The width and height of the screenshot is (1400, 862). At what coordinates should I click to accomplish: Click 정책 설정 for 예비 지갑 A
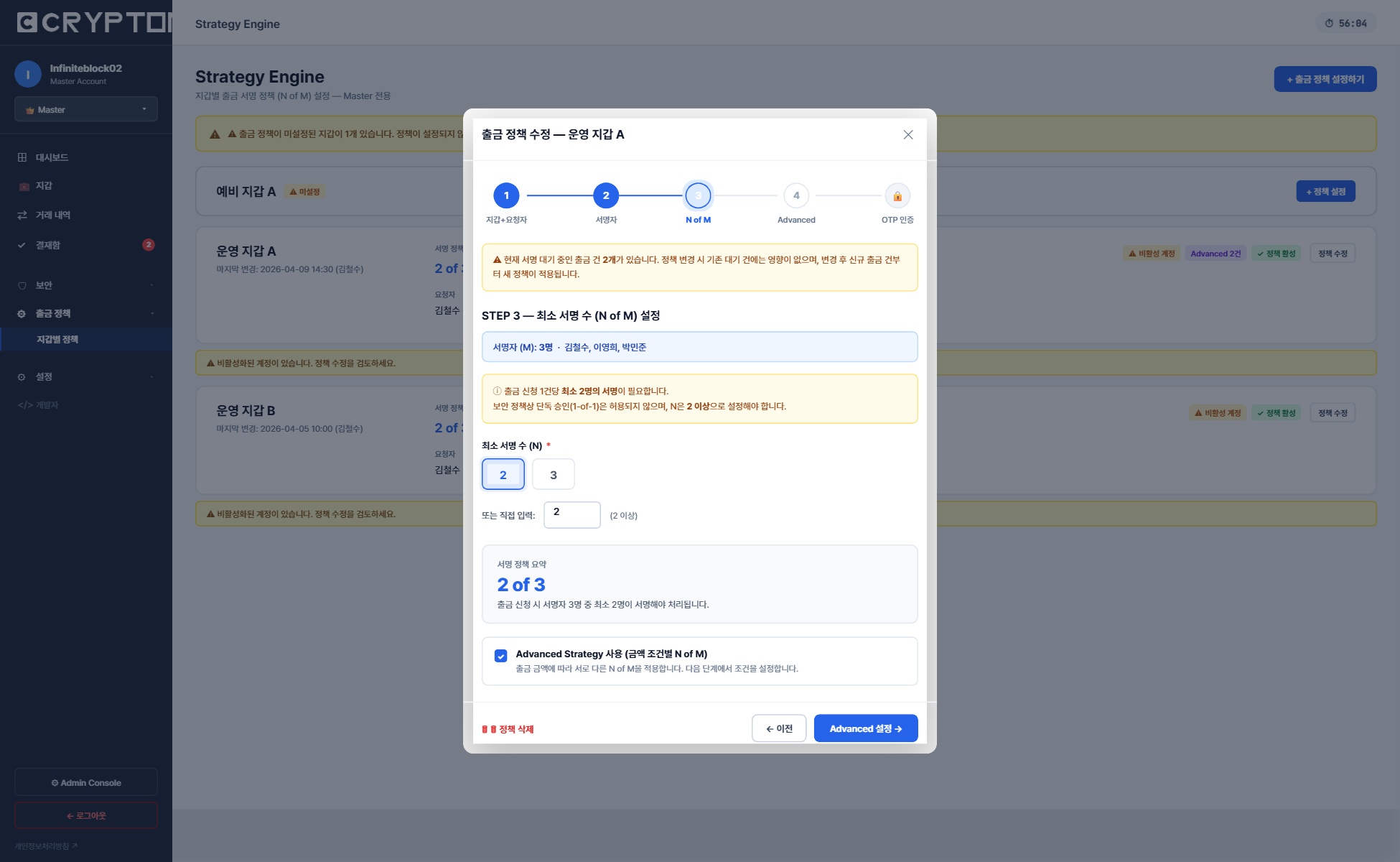click(x=1325, y=191)
